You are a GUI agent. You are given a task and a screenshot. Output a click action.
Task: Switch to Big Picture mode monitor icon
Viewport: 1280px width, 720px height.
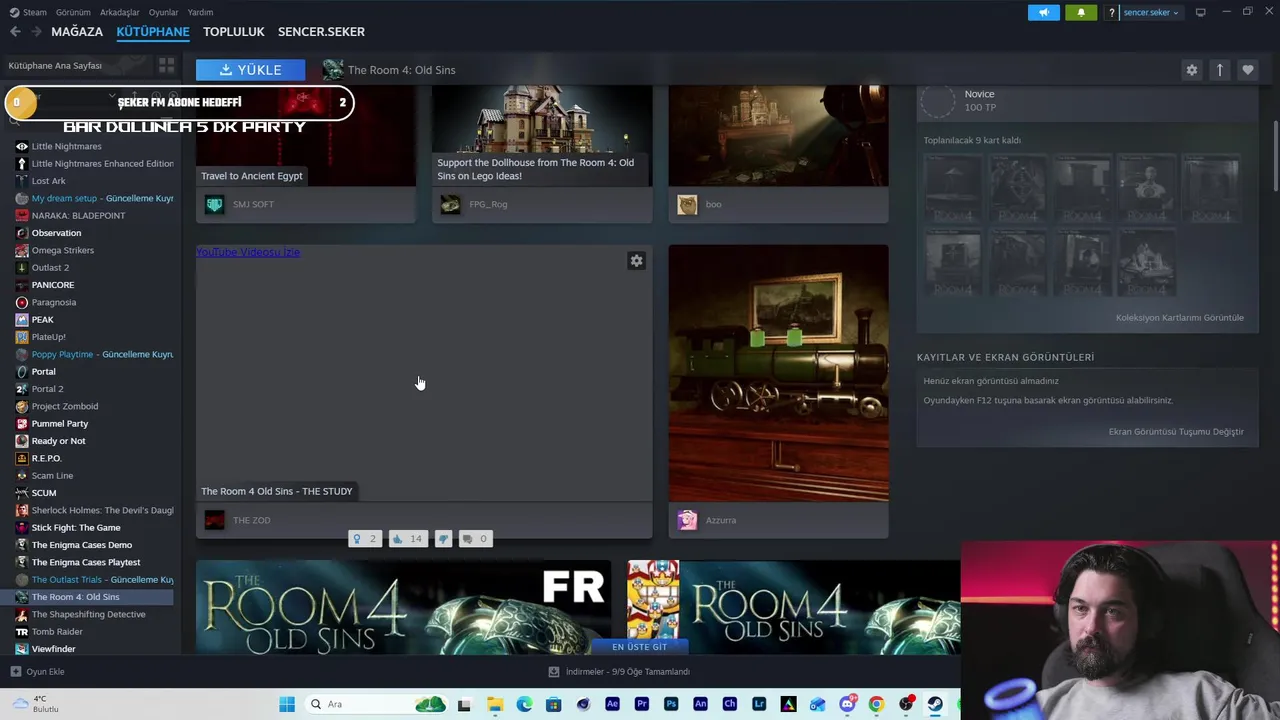click(x=1200, y=12)
